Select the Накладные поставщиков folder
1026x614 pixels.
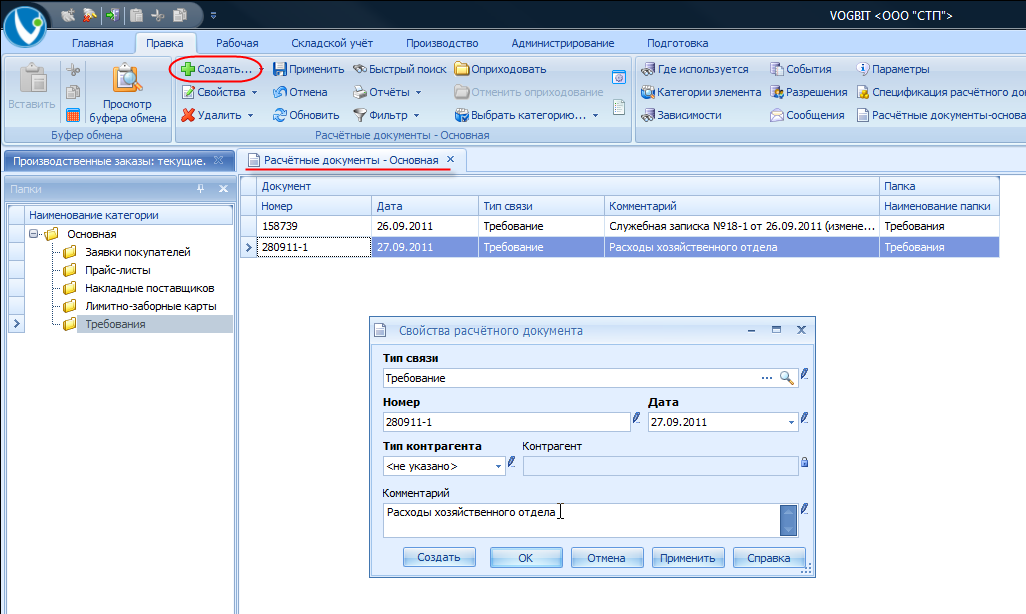tap(150, 288)
